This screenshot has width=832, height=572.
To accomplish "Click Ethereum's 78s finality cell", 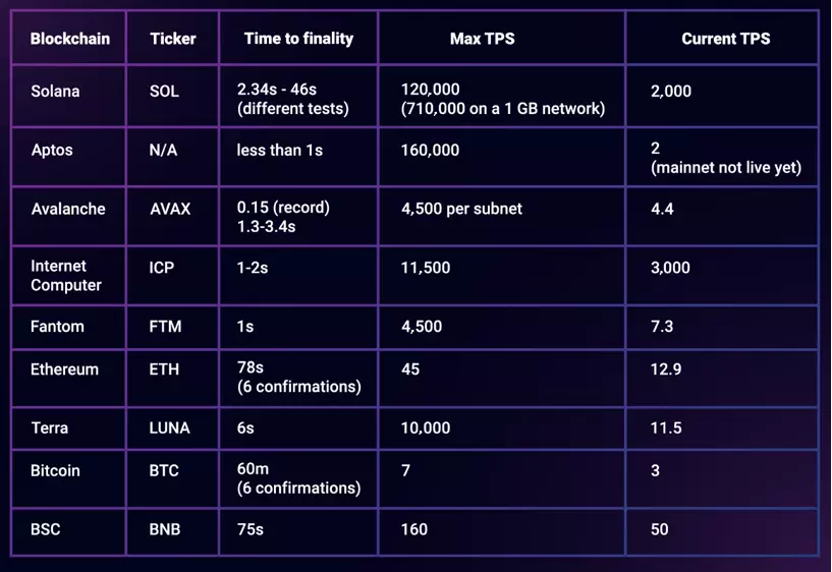I will tap(298, 378).
